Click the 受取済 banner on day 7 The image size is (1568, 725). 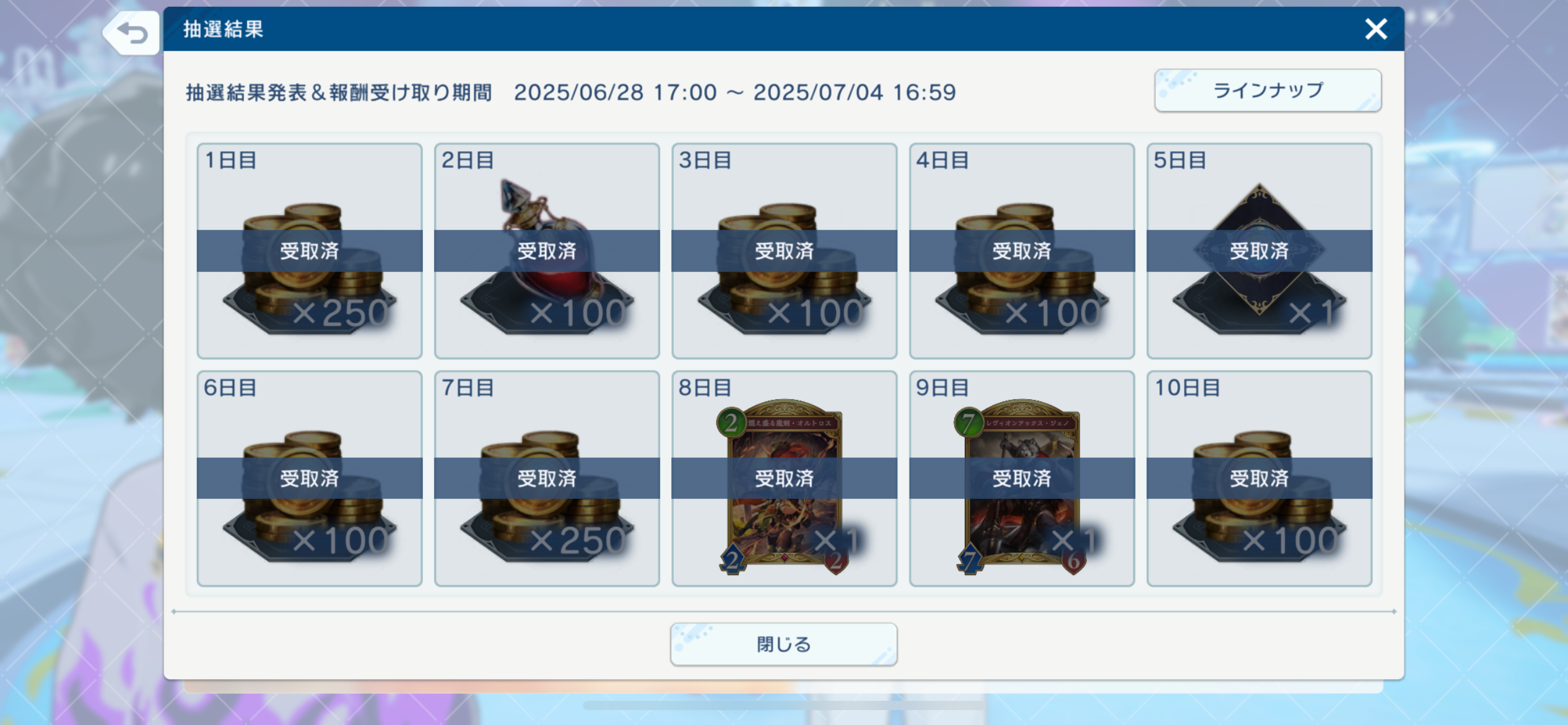tap(547, 478)
